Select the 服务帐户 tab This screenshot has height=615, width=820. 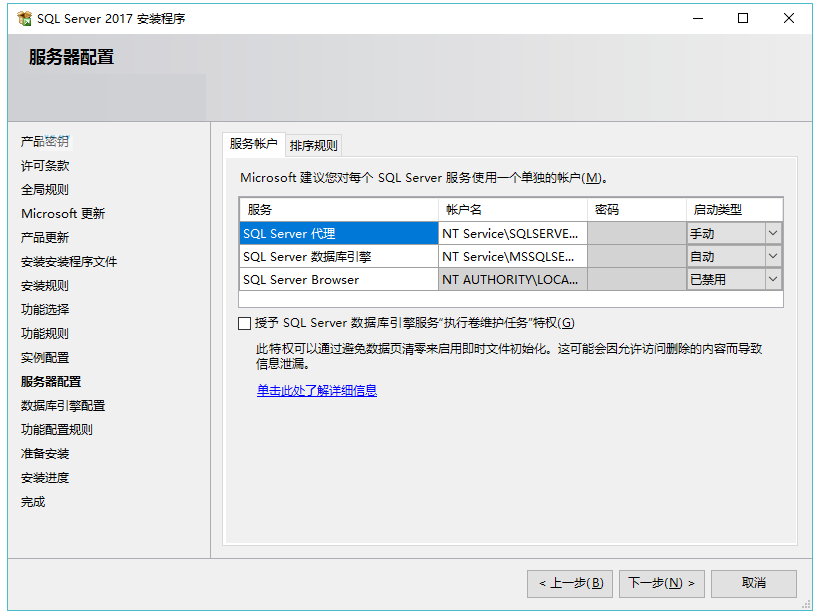click(254, 144)
